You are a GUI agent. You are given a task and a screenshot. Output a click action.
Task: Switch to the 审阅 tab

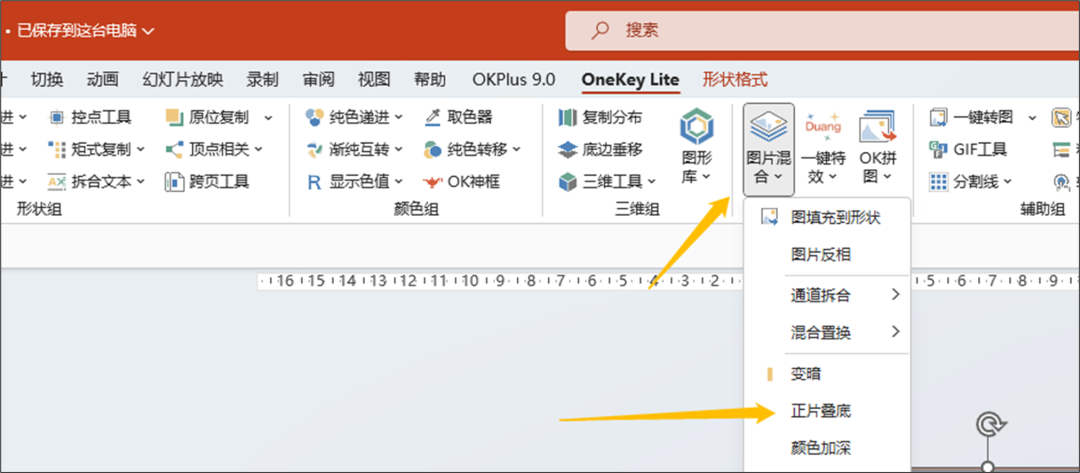[x=318, y=80]
